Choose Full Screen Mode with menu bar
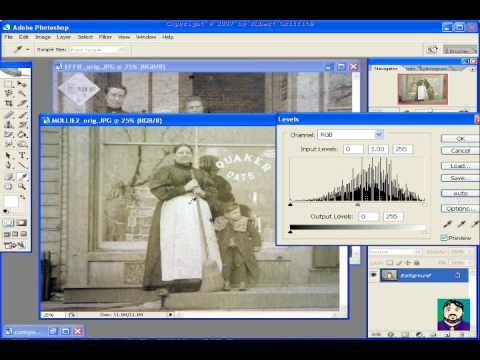480x360 pixels. pos(15,234)
